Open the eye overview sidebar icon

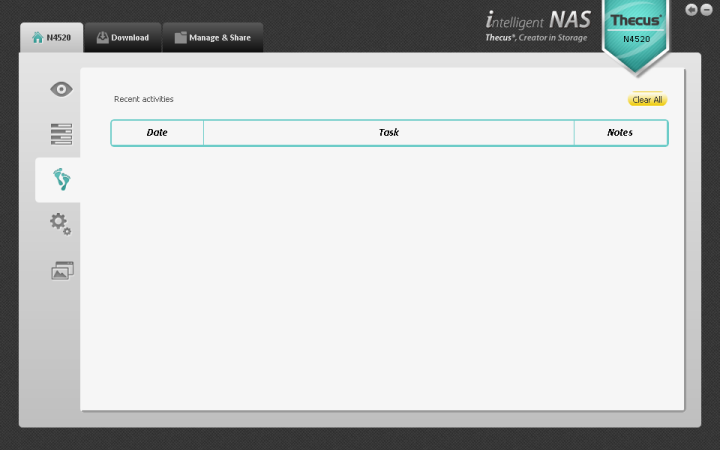pos(61,89)
